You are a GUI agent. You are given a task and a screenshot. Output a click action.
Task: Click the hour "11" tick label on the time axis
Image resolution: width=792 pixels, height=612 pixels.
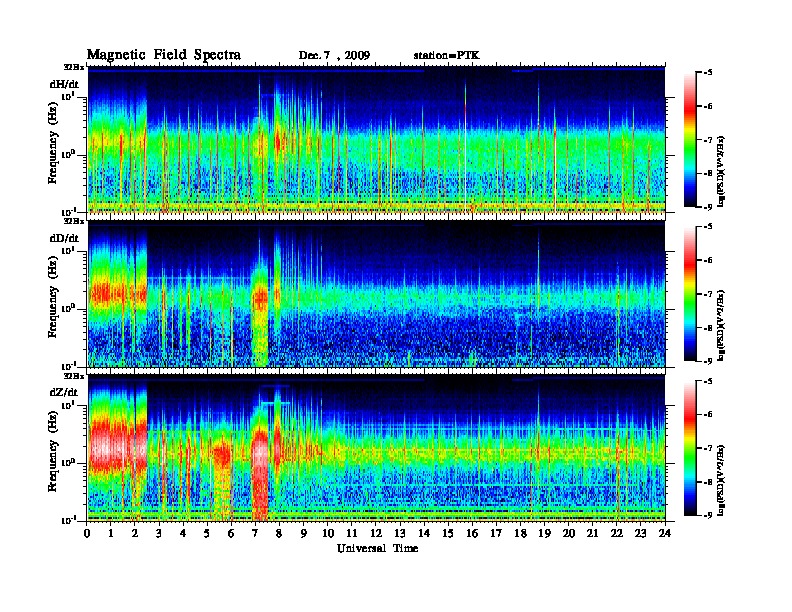coord(352,533)
